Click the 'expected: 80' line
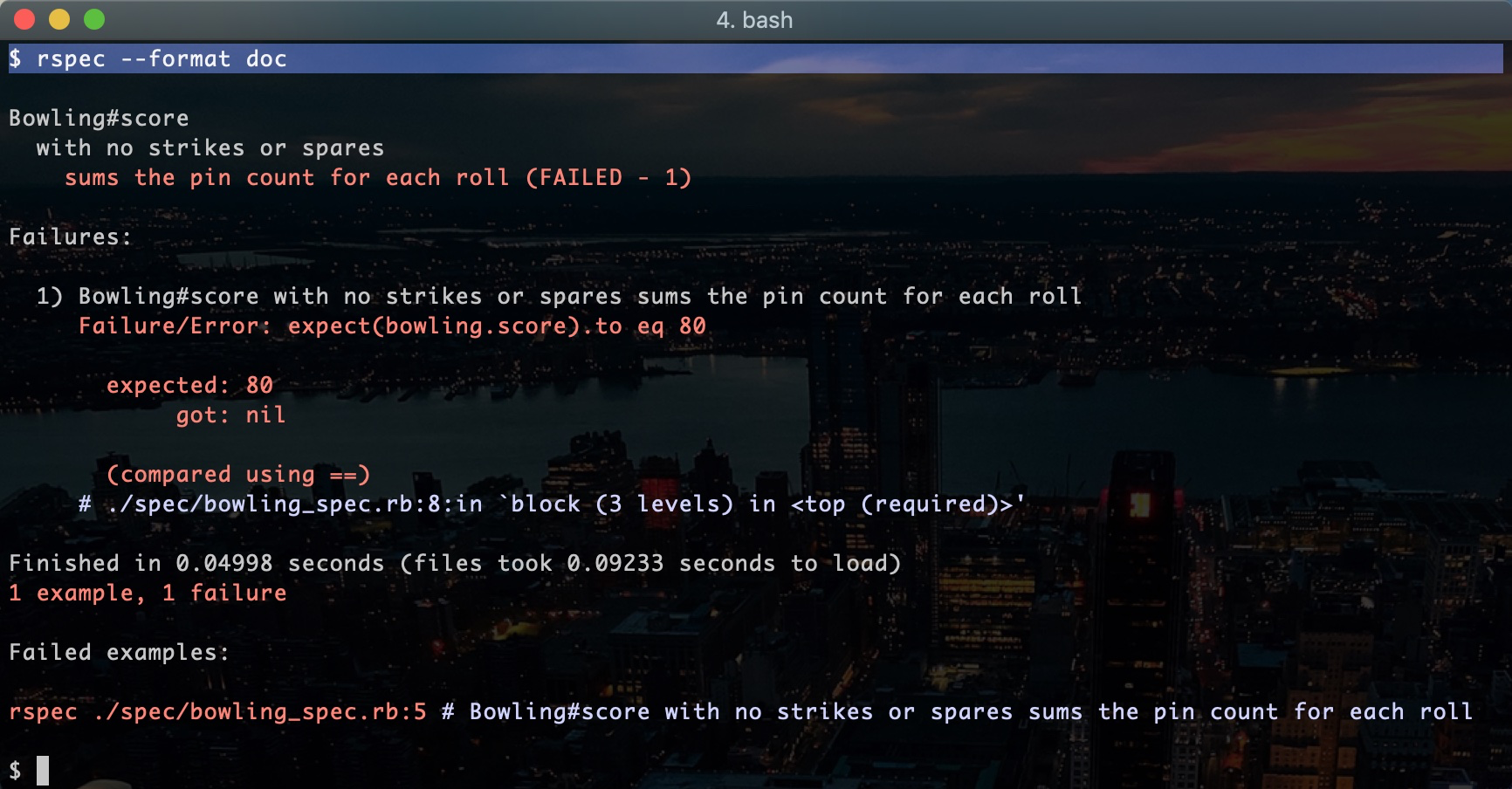 189,386
